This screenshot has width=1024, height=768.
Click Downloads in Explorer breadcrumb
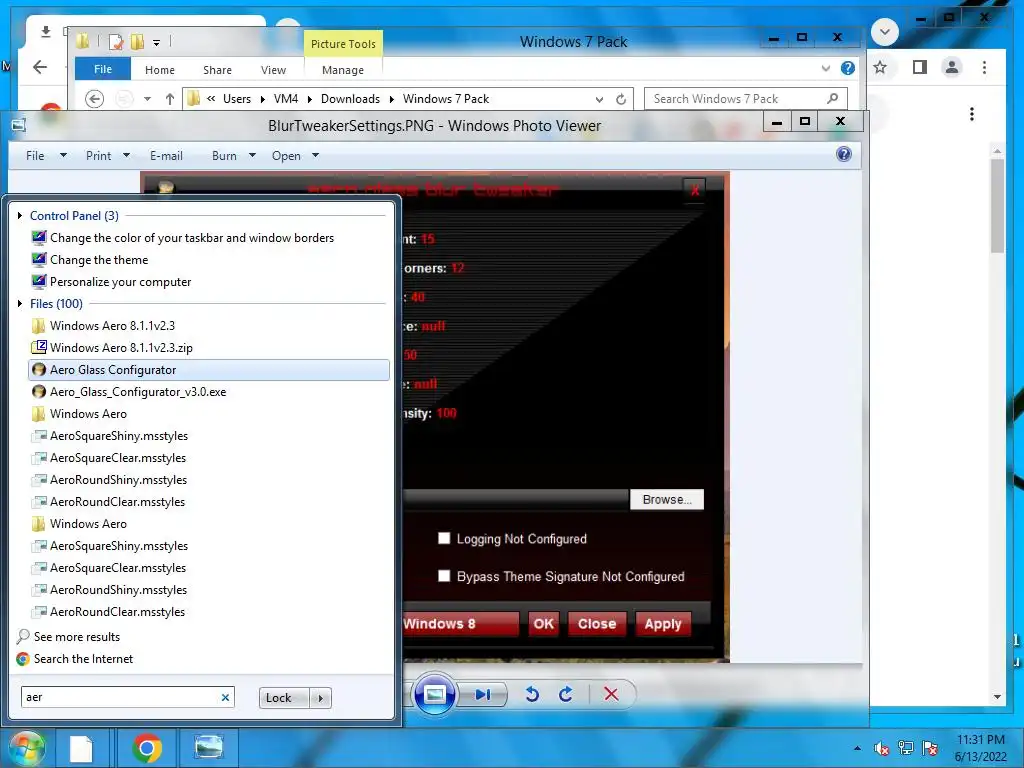[350, 99]
